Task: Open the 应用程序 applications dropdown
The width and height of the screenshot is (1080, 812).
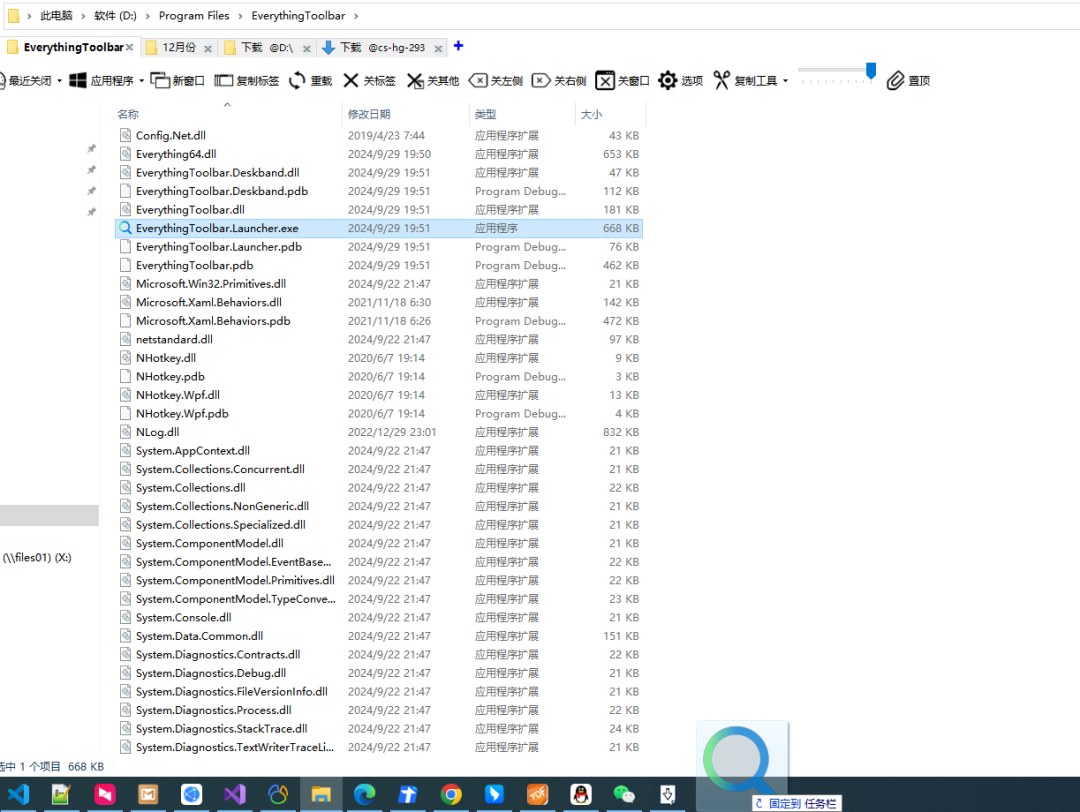Action: (x=107, y=81)
